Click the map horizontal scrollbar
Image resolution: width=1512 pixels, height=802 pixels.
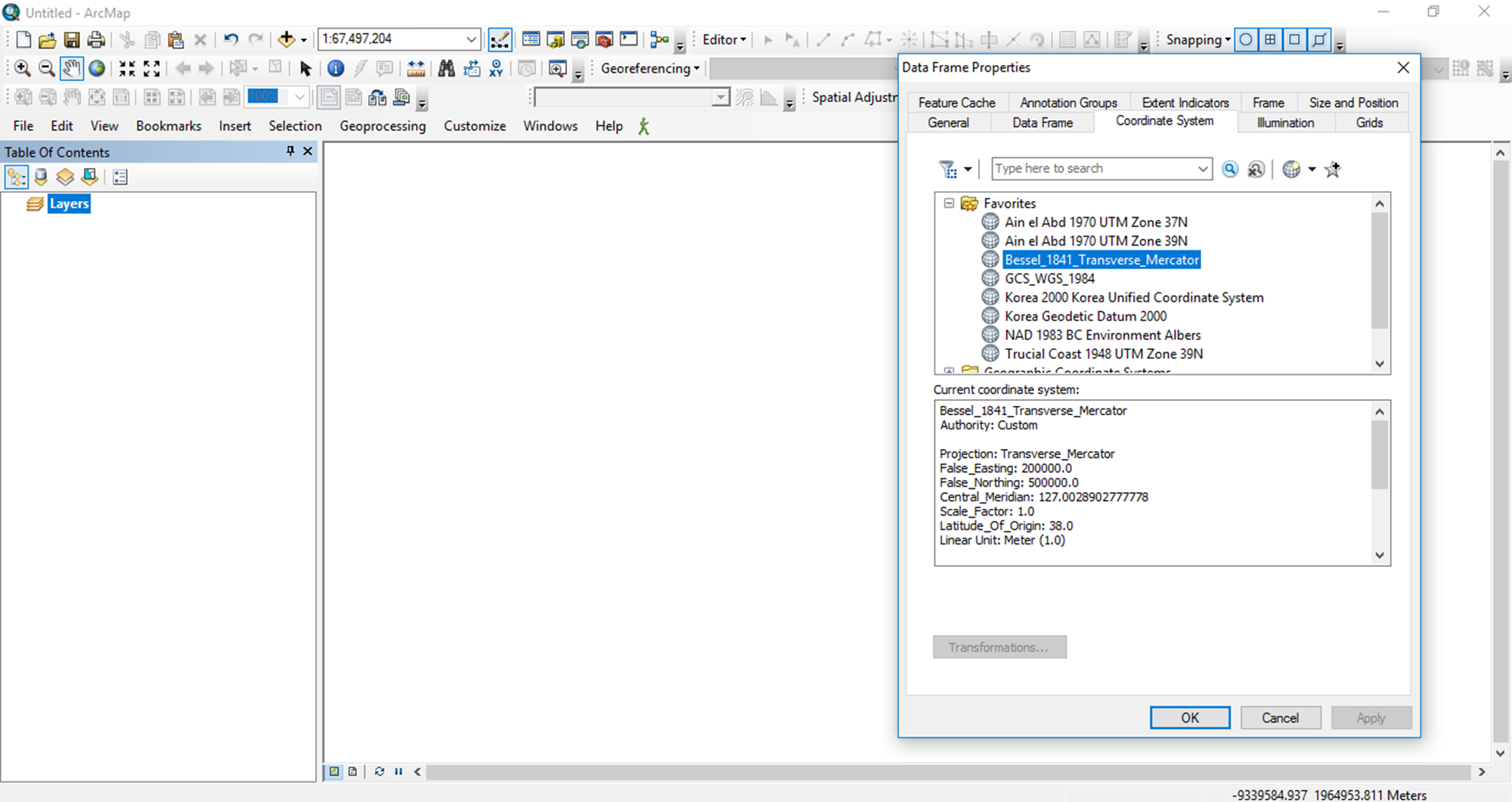point(949,772)
